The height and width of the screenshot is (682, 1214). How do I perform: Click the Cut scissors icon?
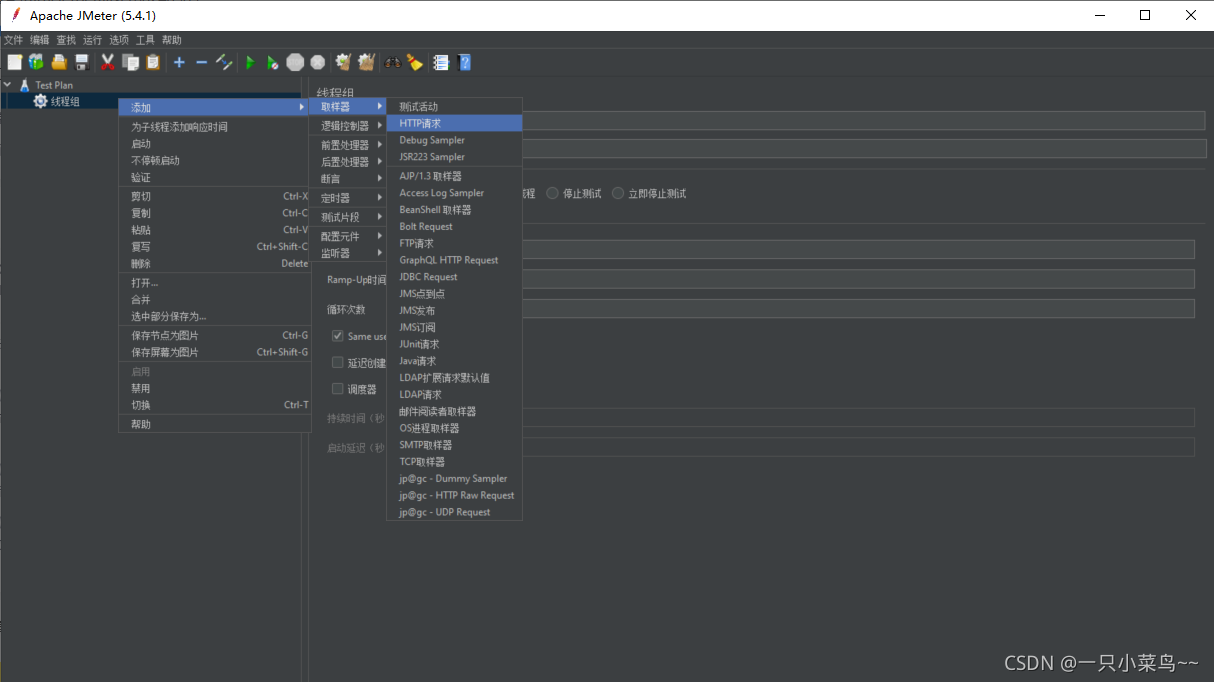tap(107, 62)
